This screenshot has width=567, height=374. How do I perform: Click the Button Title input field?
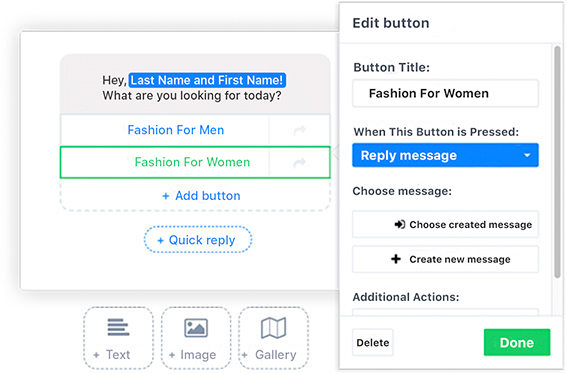(x=445, y=93)
